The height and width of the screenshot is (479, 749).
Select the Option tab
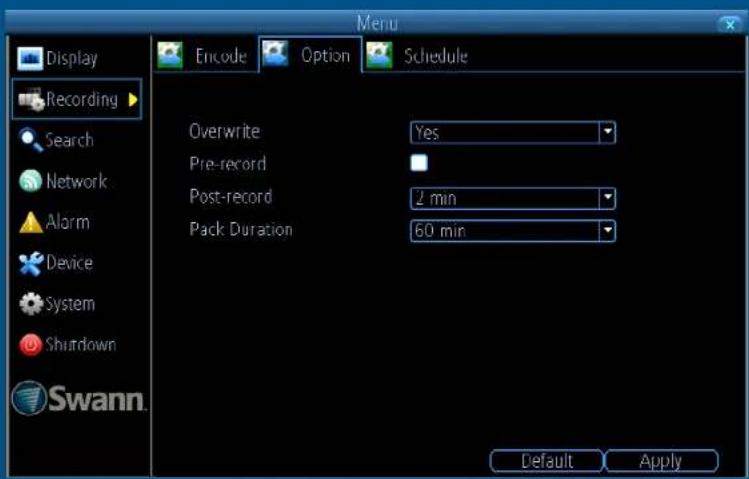(310, 54)
